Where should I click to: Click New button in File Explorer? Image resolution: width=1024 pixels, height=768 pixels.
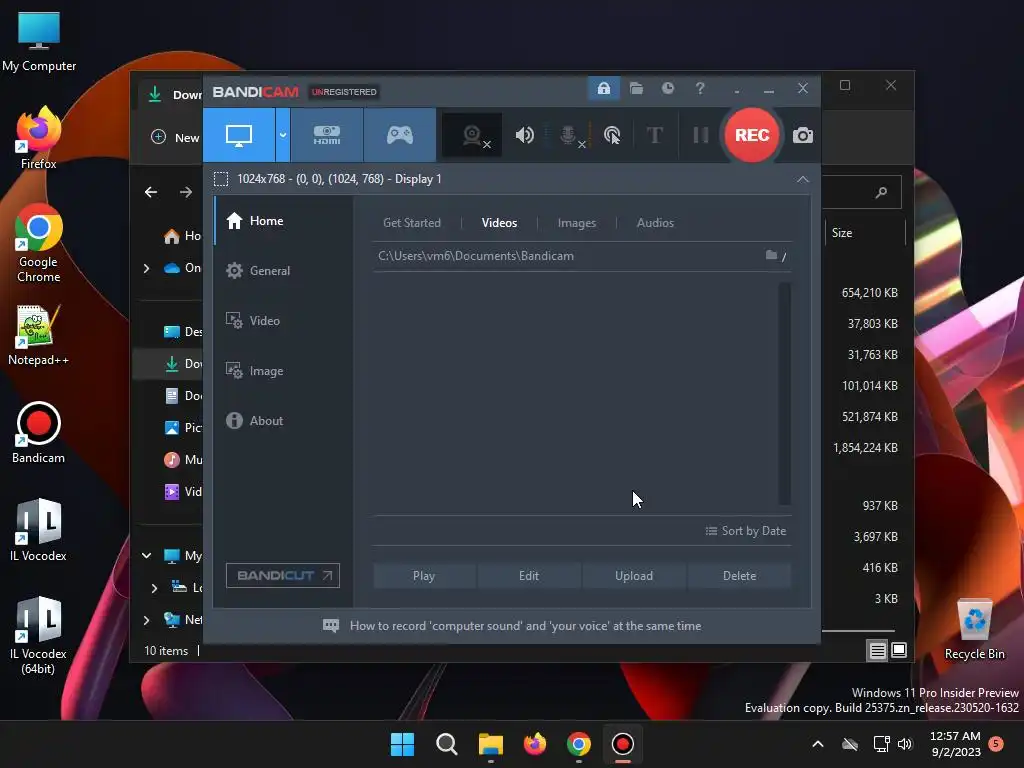click(x=175, y=137)
